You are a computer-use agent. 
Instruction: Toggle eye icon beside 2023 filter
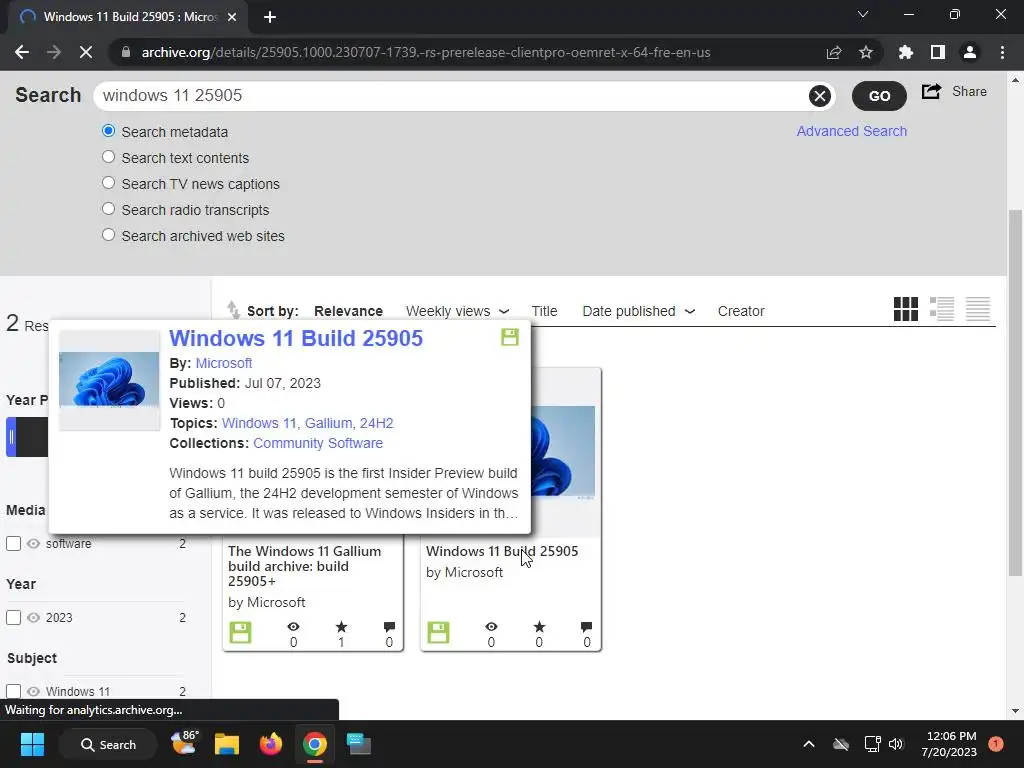[x=33, y=617]
